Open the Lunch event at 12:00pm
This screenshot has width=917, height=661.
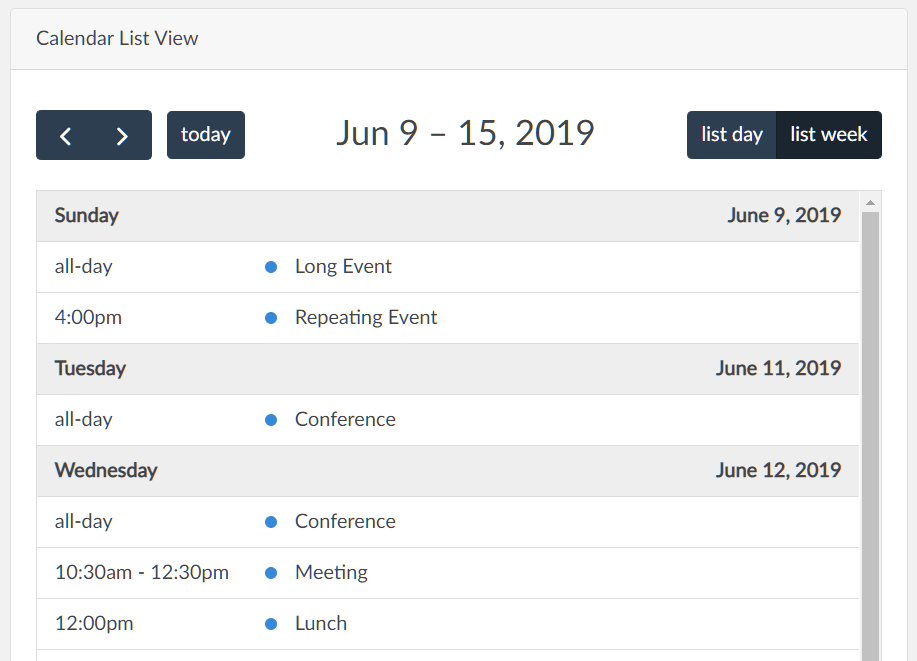pyautogui.click(x=321, y=624)
